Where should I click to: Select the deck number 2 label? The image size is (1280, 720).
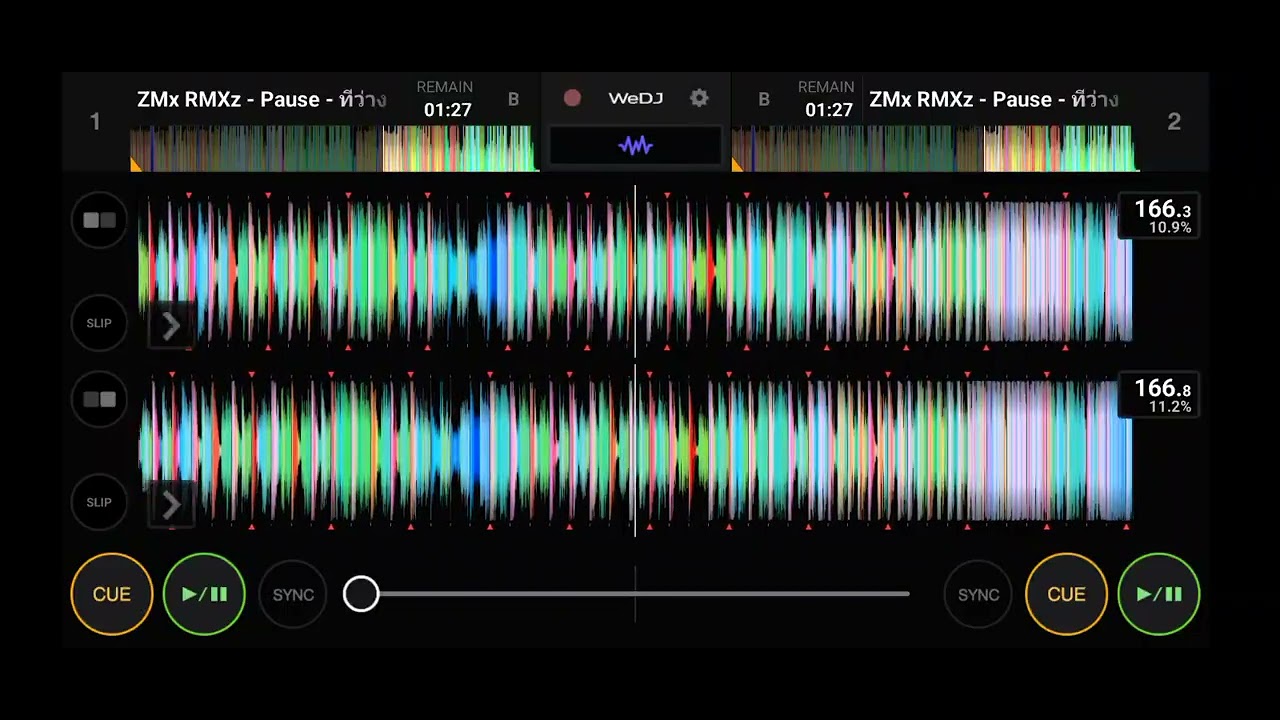coord(1174,122)
